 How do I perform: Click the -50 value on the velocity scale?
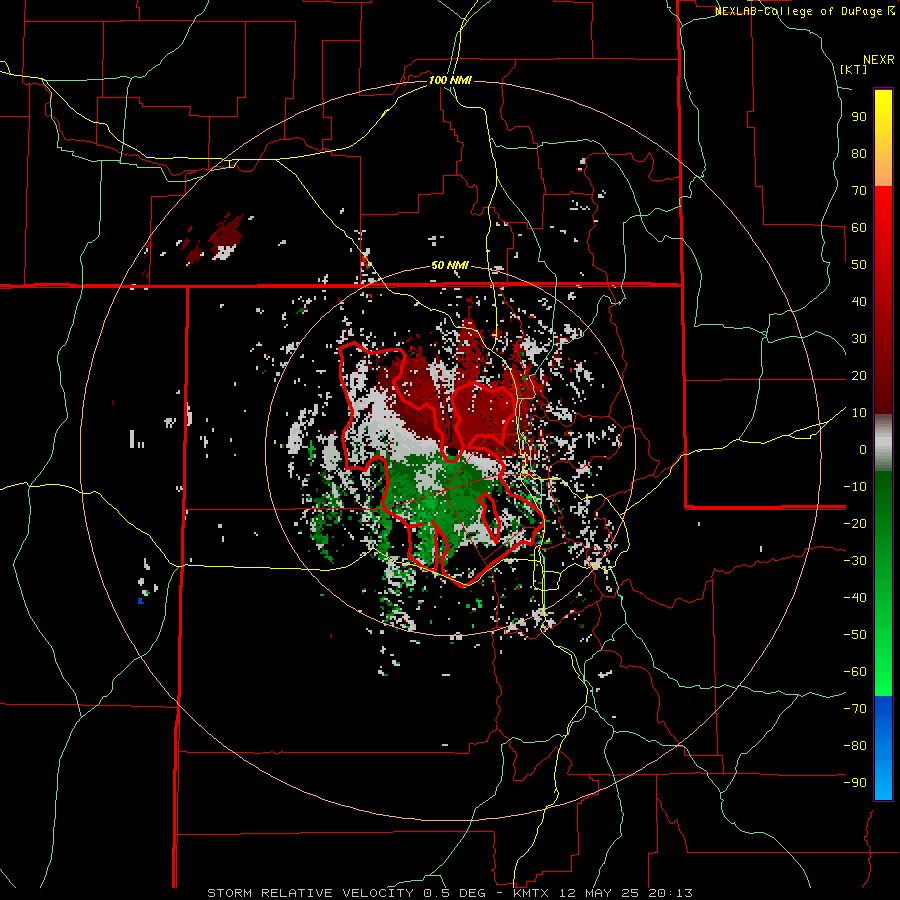click(855, 635)
